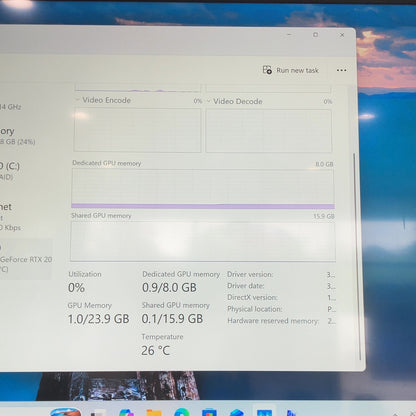Click the 15.9 GB graph maximum label
Image resolution: width=416 pixels, height=416 pixels.
click(324, 216)
